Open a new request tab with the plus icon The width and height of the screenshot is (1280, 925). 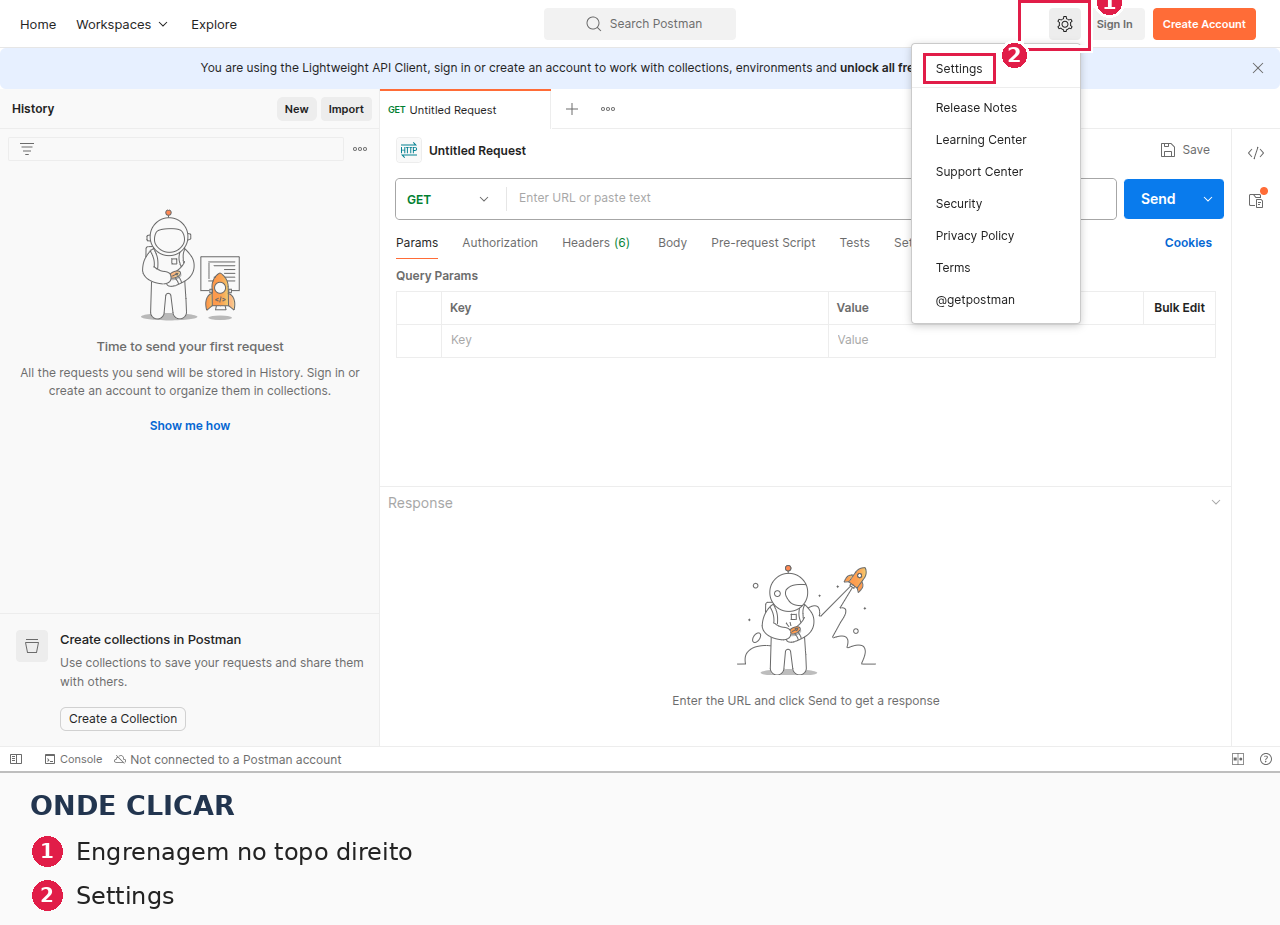(572, 109)
